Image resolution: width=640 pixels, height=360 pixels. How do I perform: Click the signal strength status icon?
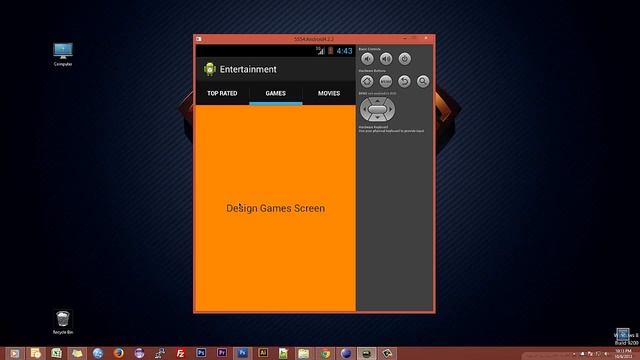(320, 51)
